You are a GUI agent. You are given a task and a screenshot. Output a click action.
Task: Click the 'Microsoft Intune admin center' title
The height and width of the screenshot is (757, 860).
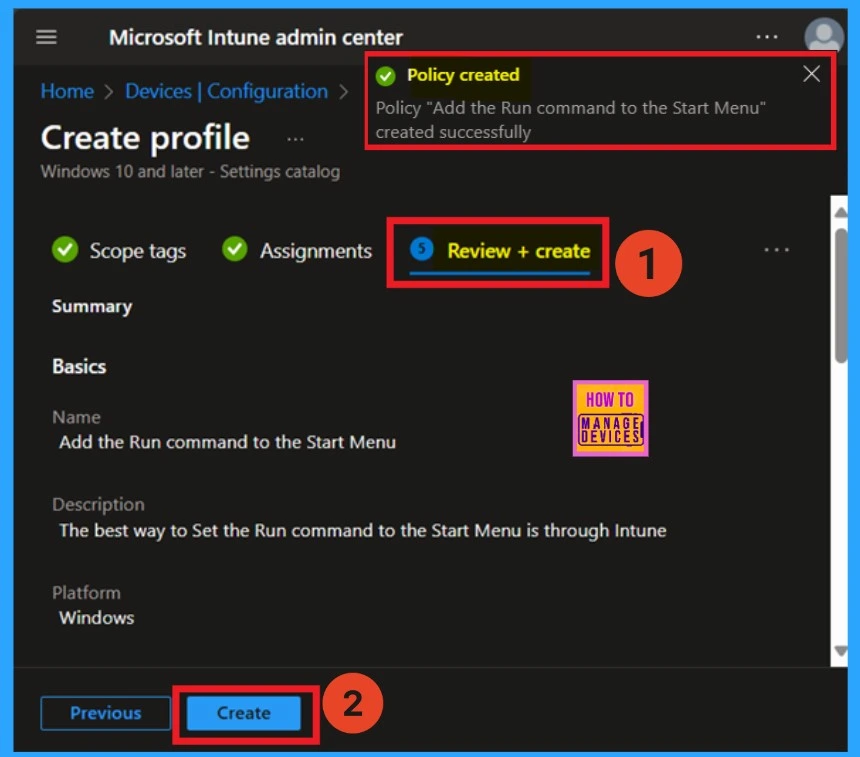pyautogui.click(x=256, y=38)
